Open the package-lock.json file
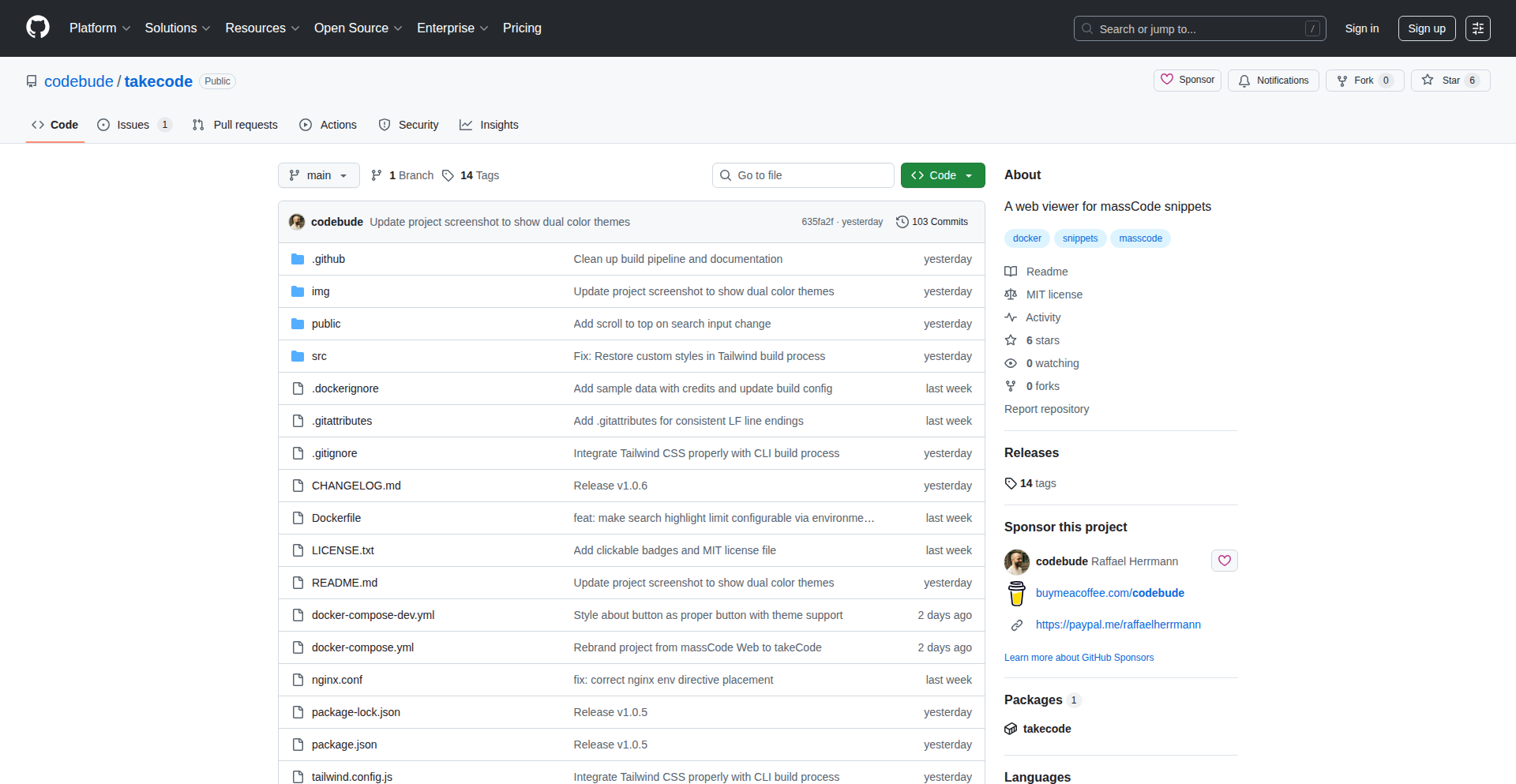1516x784 pixels. coord(356,712)
